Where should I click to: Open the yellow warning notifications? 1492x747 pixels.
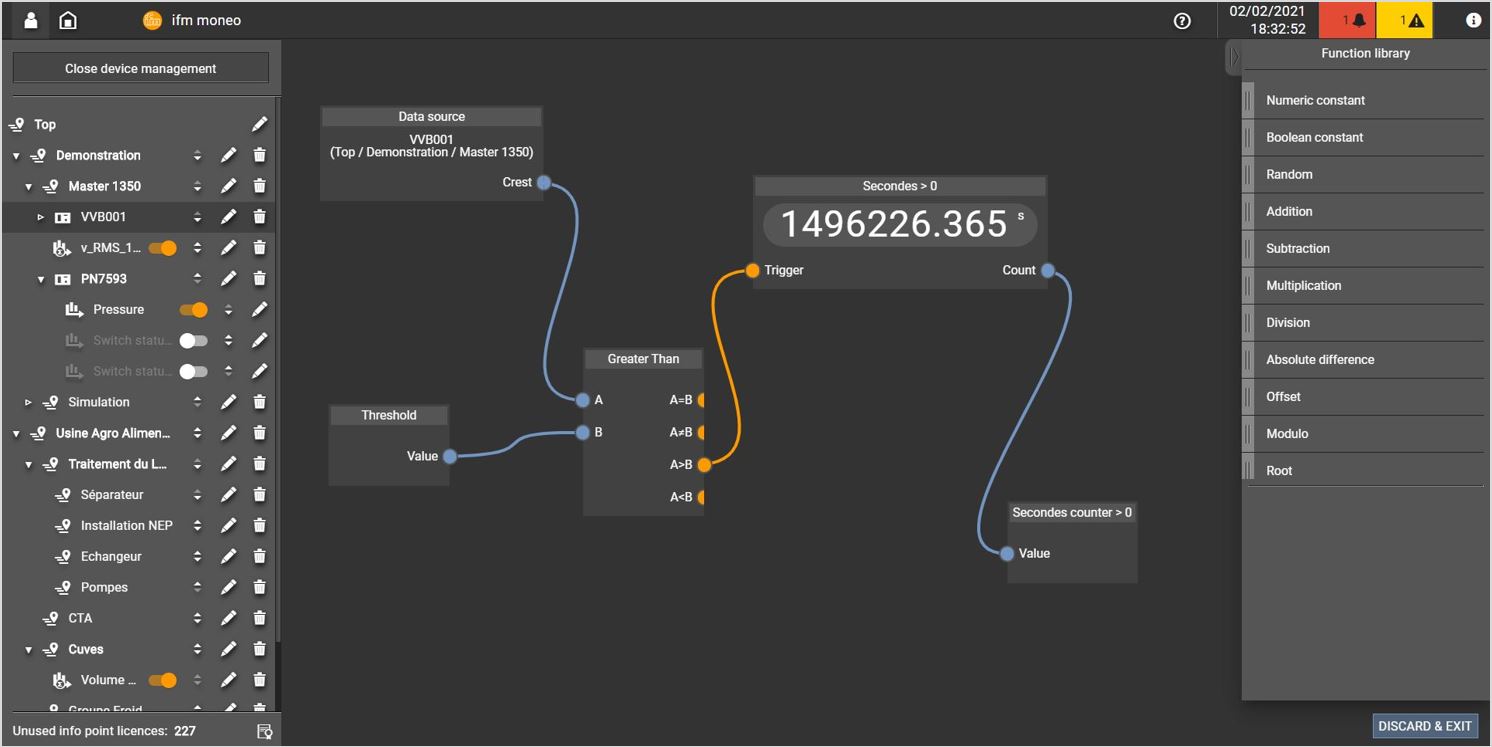(1405, 20)
